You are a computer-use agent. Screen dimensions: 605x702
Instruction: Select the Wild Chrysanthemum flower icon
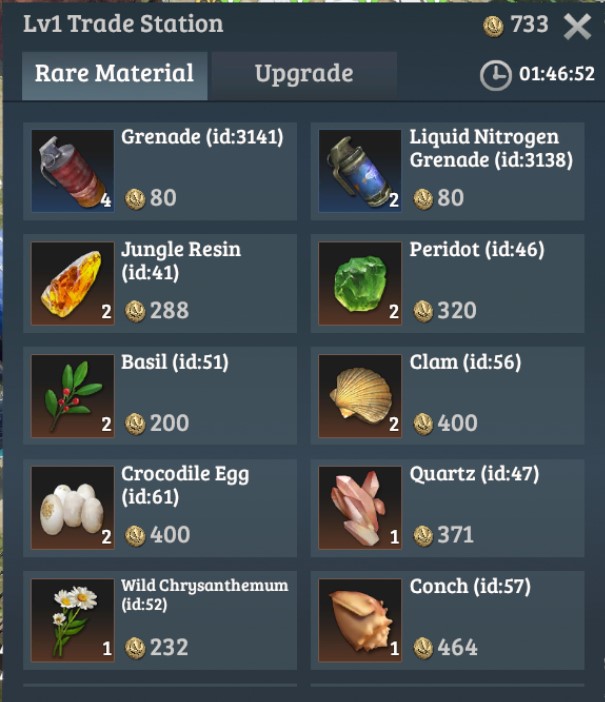click(x=72, y=620)
